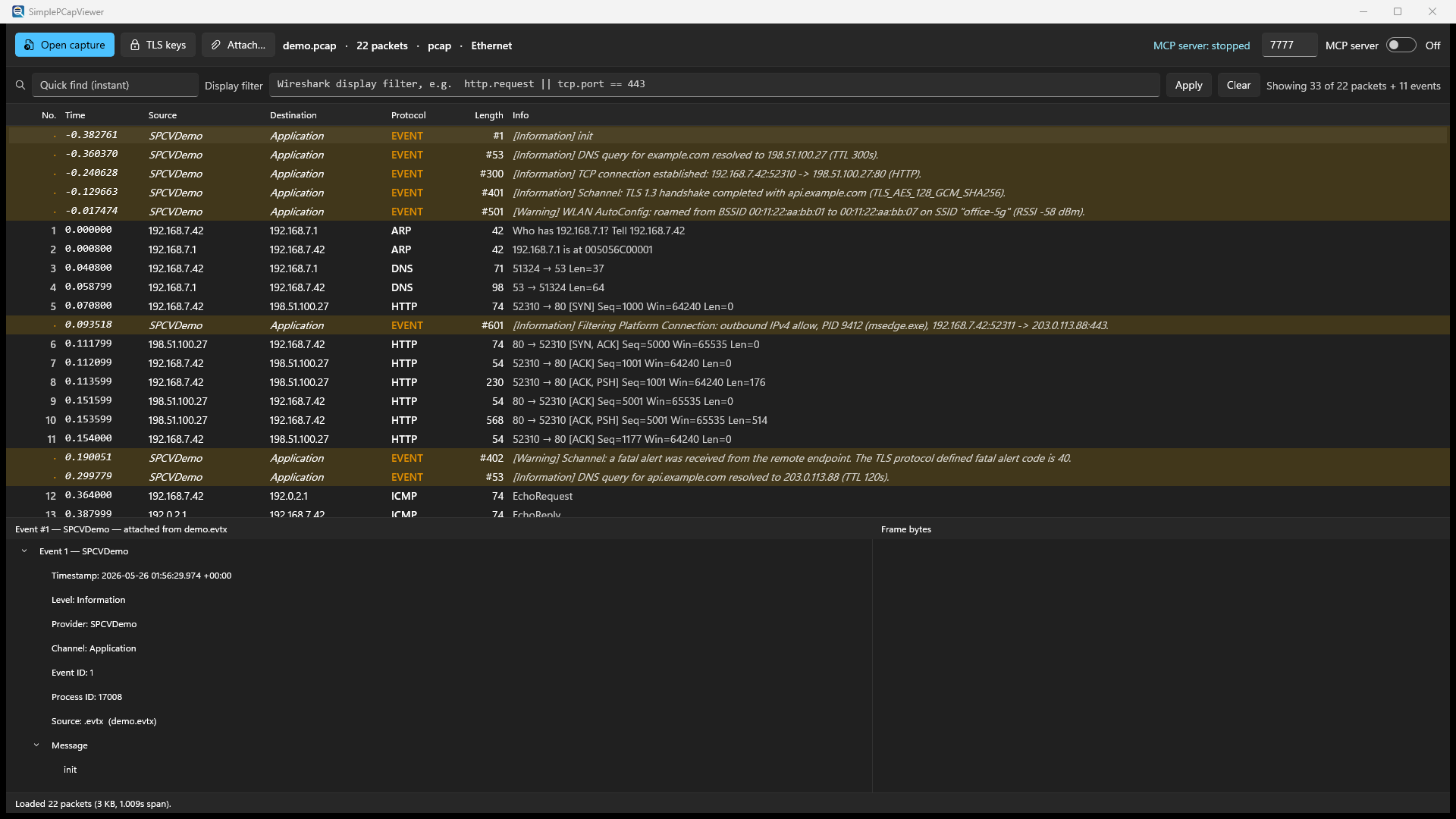Sort by the Source column header

(x=162, y=115)
